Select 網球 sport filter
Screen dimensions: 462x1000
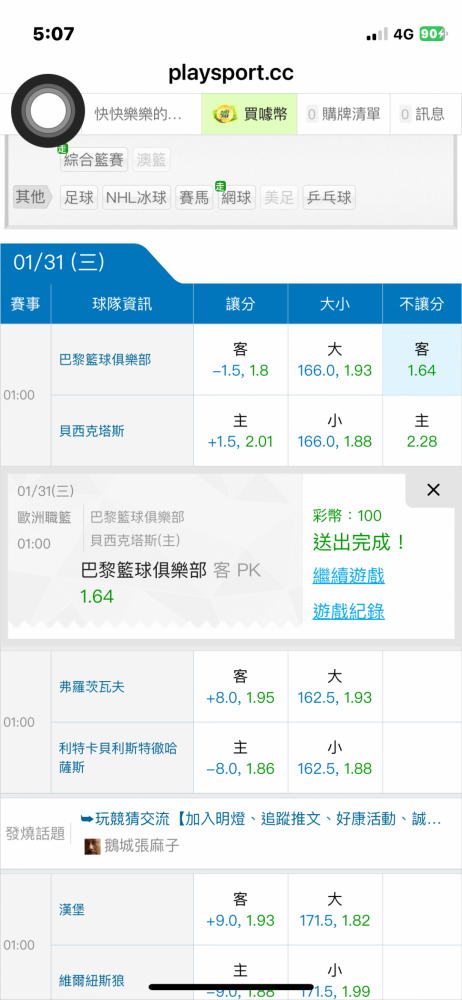tap(236, 197)
